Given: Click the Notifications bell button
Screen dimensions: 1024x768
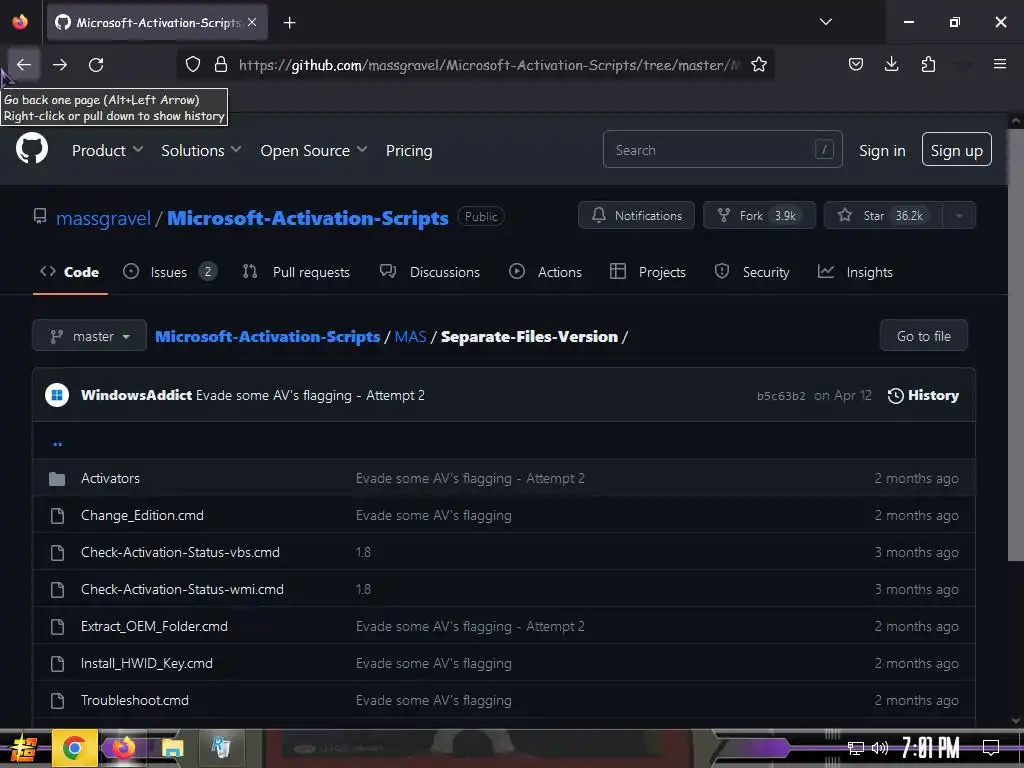Looking at the screenshot, I should tap(636, 216).
